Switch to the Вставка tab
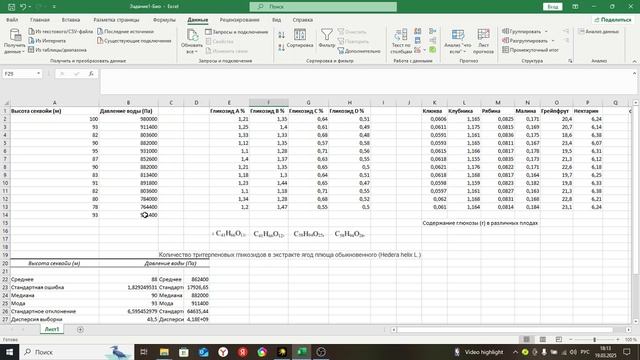The height and width of the screenshot is (360, 640). pos(71,20)
